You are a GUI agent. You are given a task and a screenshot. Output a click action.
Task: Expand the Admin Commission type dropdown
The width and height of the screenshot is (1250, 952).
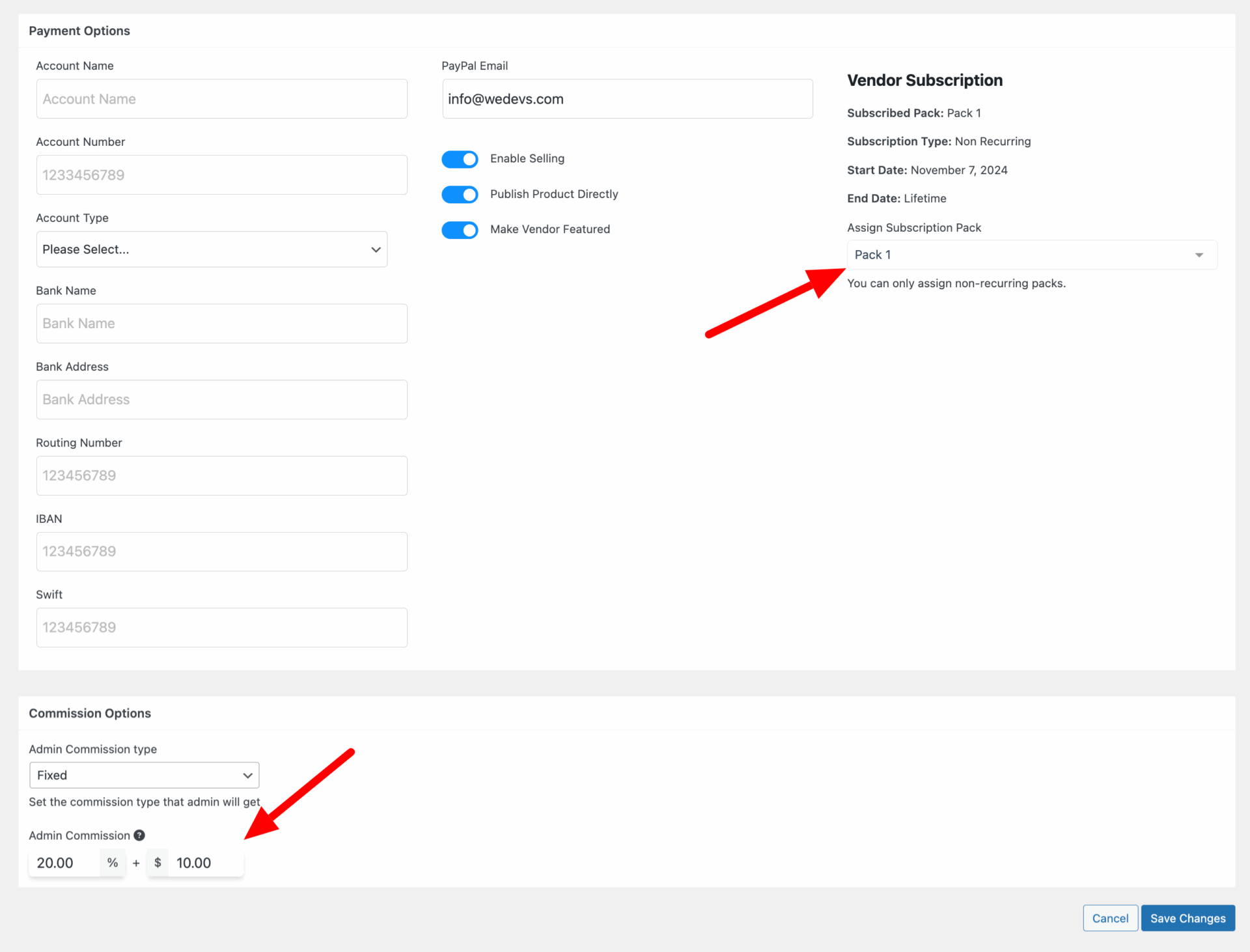click(145, 775)
